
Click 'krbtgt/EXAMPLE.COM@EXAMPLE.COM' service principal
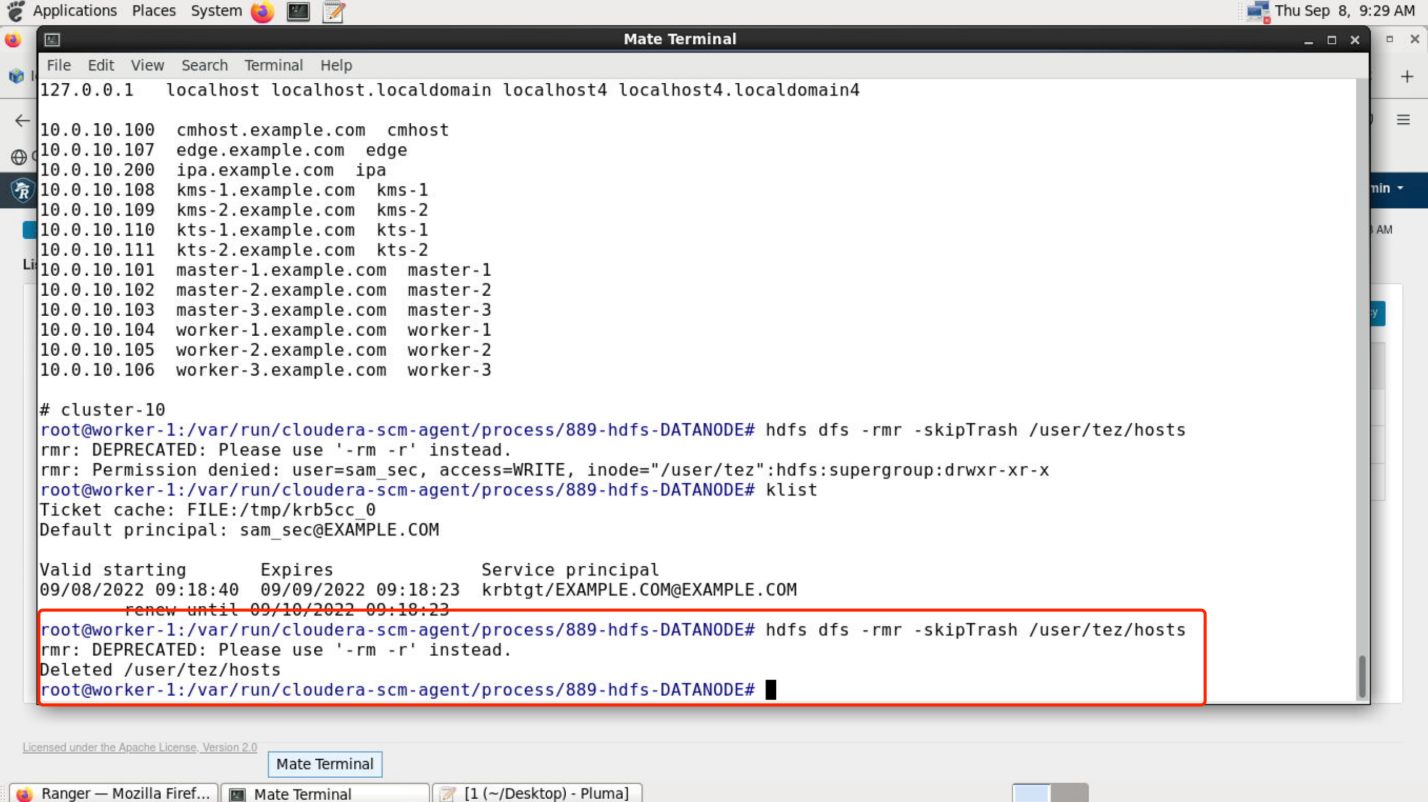[x=639, y=590]
